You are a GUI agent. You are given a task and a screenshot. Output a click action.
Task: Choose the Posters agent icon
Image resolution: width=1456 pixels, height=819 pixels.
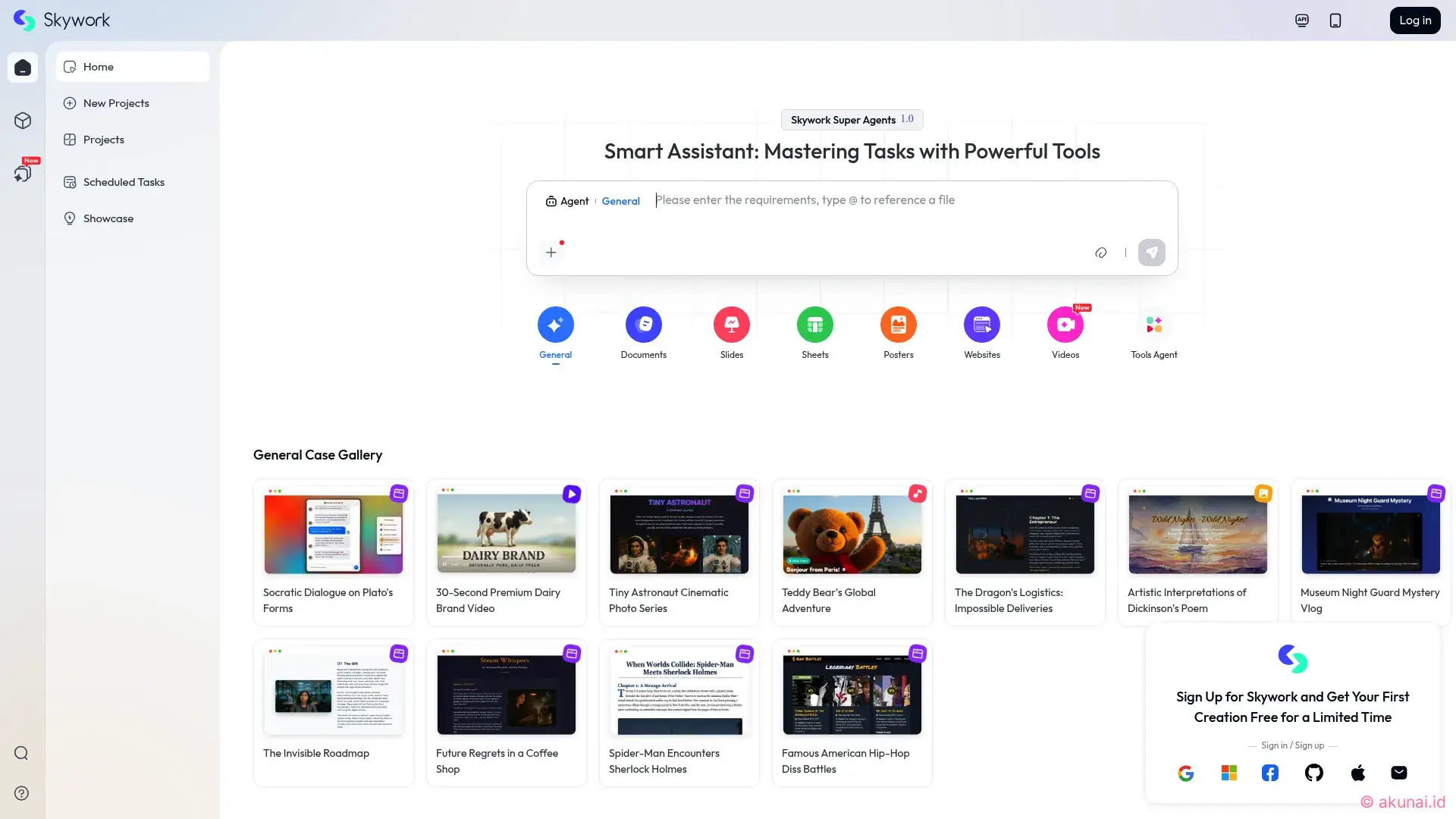coord(898,325)
